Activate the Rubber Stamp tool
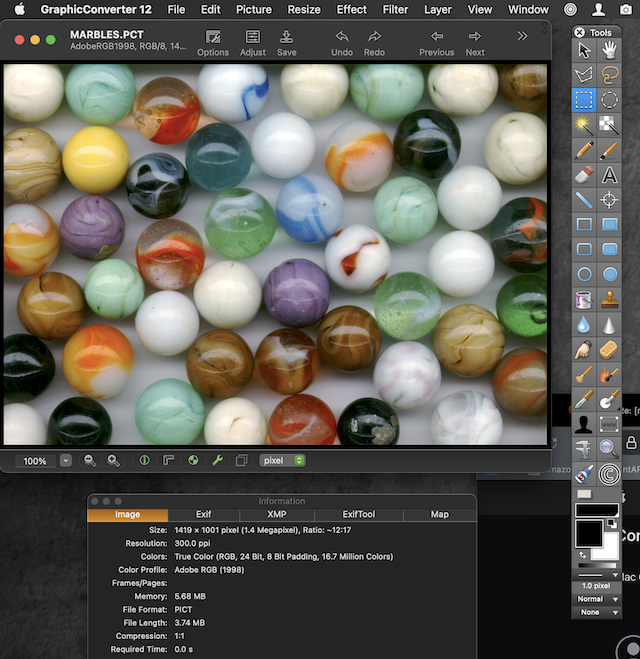 pos(609,300)
